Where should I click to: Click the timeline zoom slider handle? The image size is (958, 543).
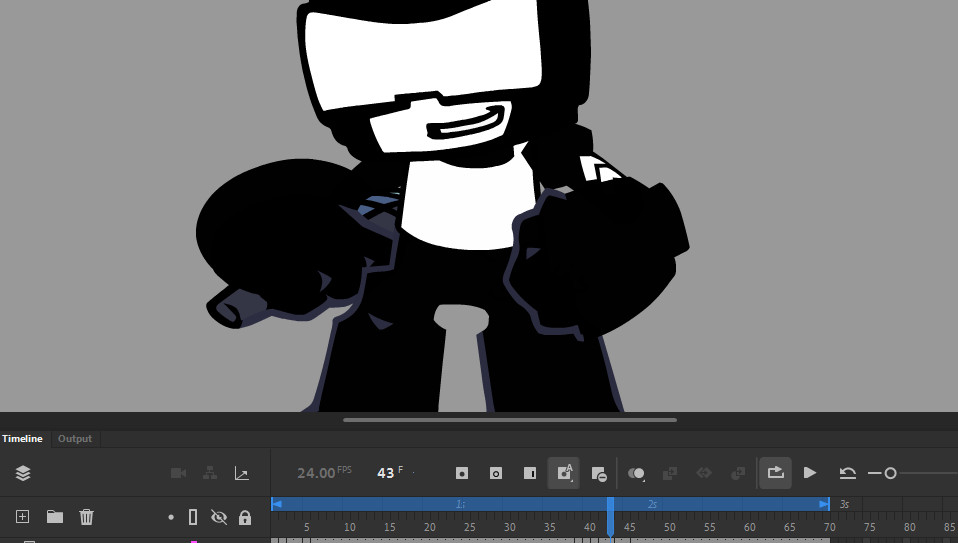coord(890,473)
